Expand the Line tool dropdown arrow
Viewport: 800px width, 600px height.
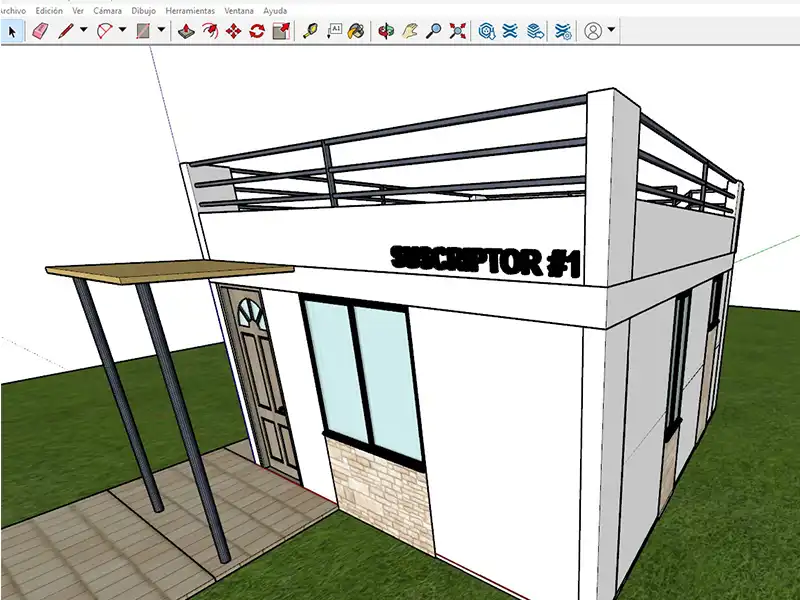(x=83, y=31)
